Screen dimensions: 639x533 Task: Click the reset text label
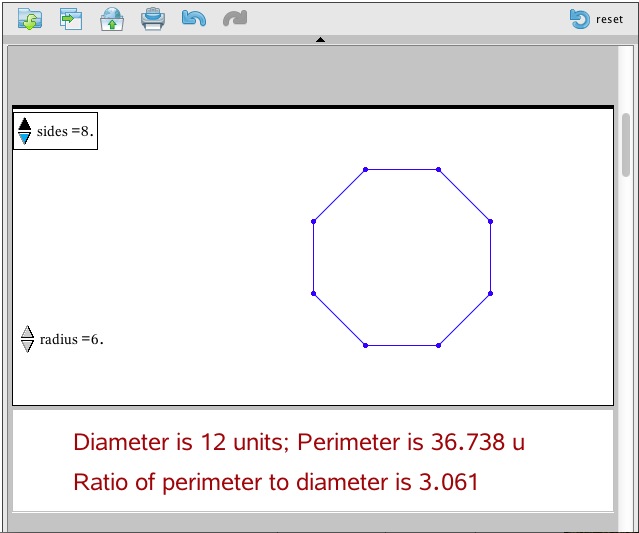click(x=609, y=19)
